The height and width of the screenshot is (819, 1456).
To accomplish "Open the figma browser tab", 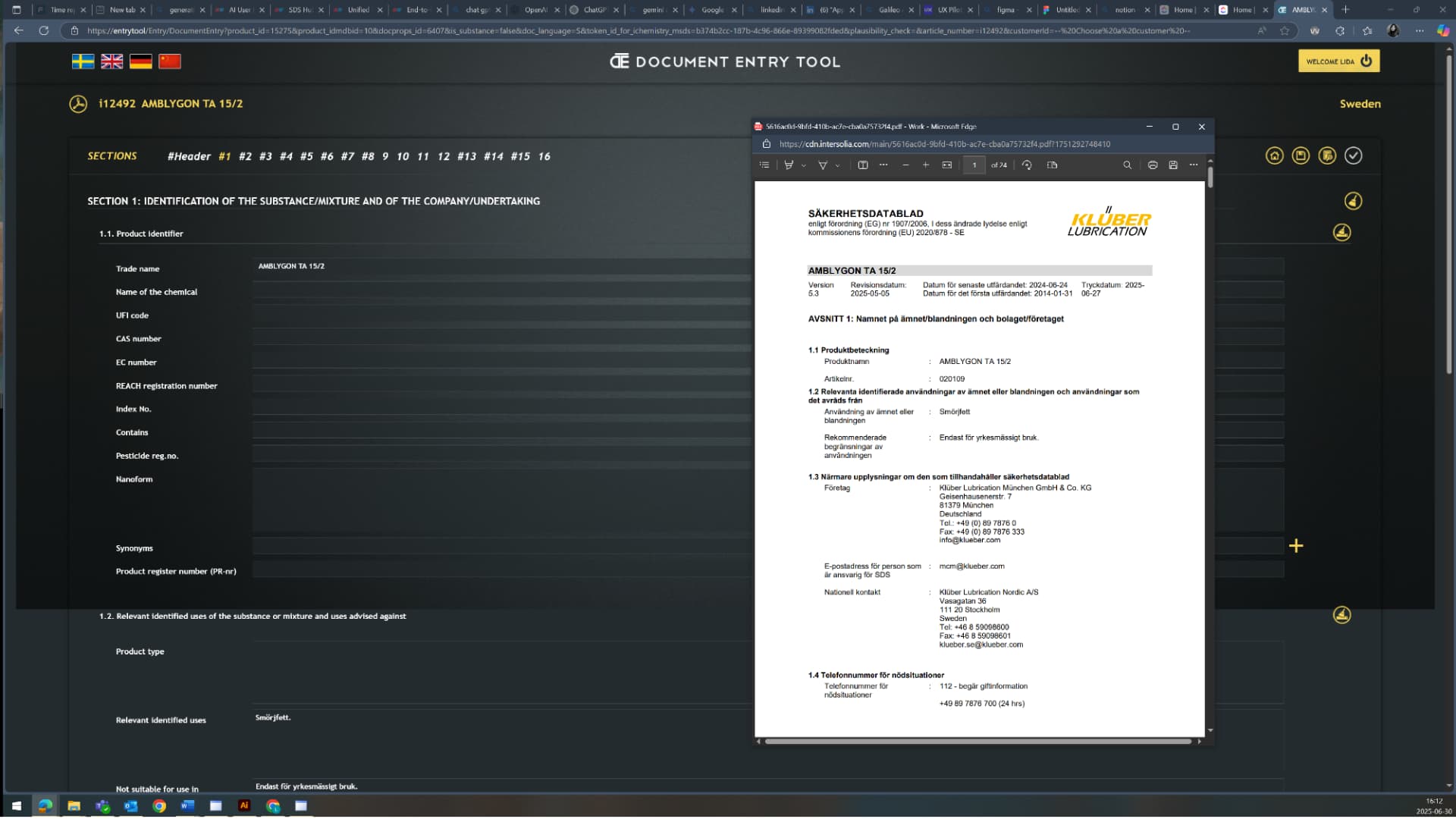I will coord(1006,10).
